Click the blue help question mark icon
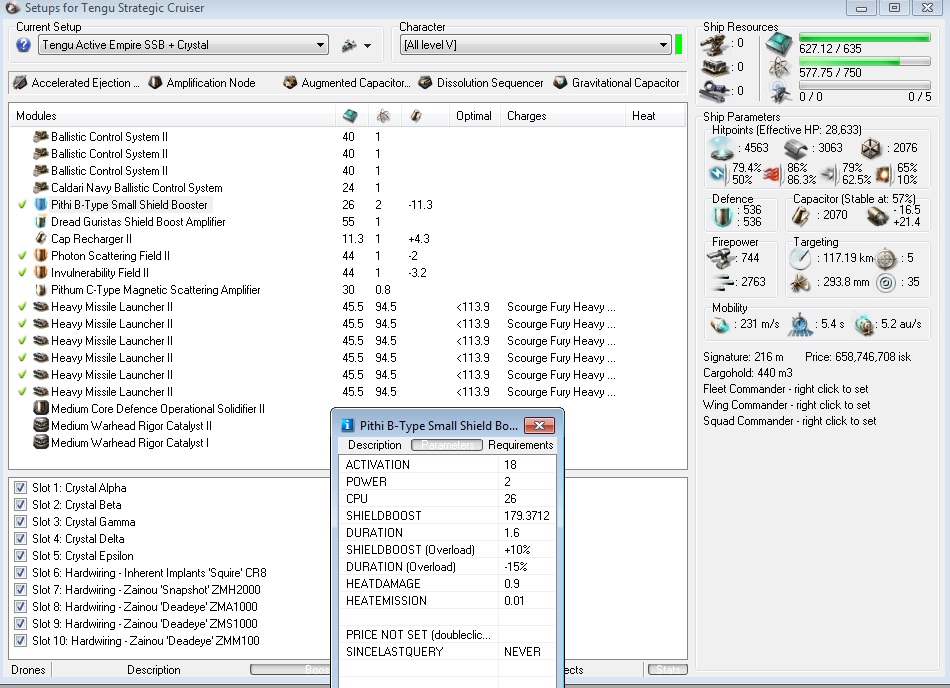950x688 pixels. pyautogui.click(x=23, y=45)
